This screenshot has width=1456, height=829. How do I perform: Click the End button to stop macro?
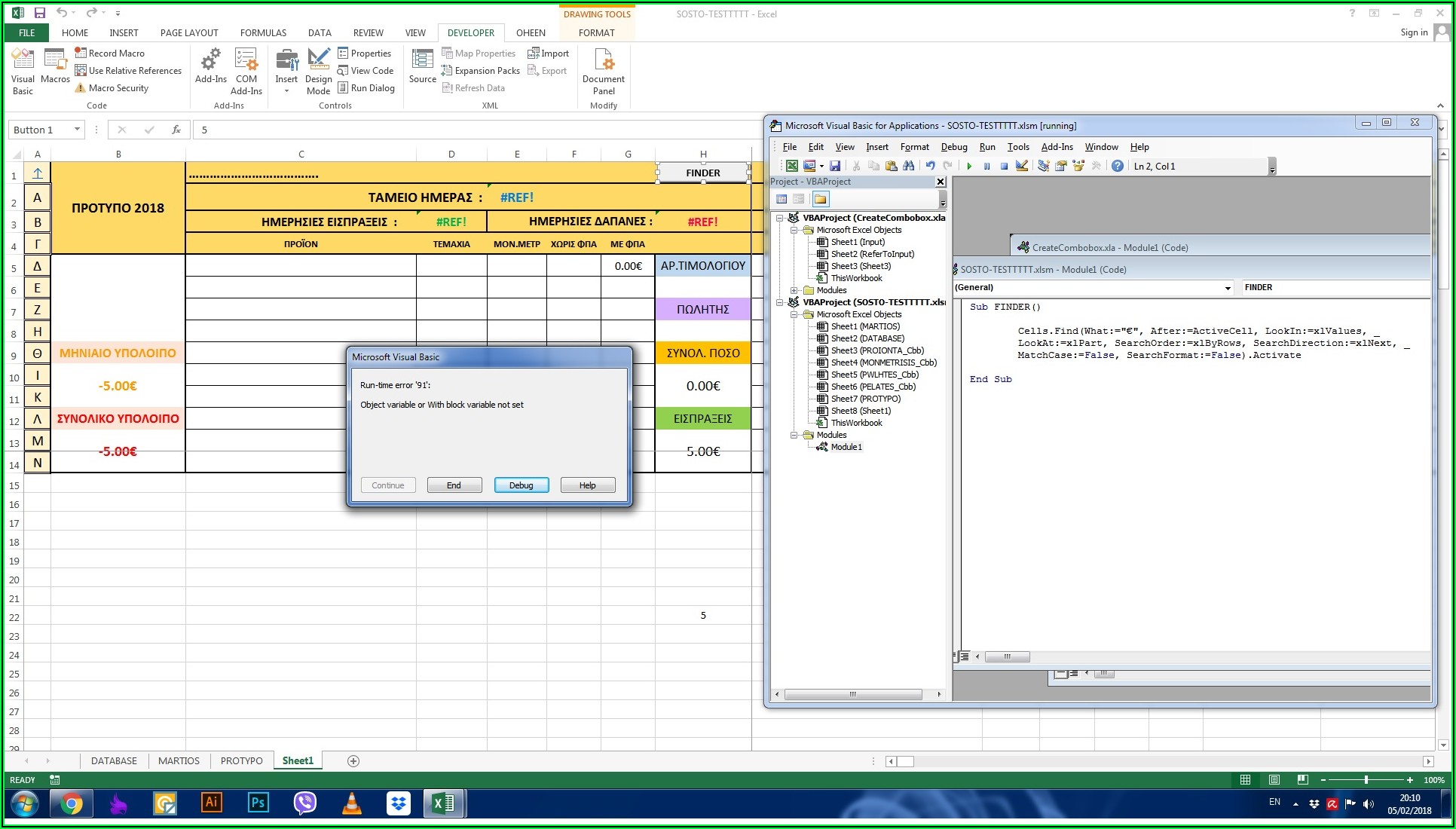point(453,485)
